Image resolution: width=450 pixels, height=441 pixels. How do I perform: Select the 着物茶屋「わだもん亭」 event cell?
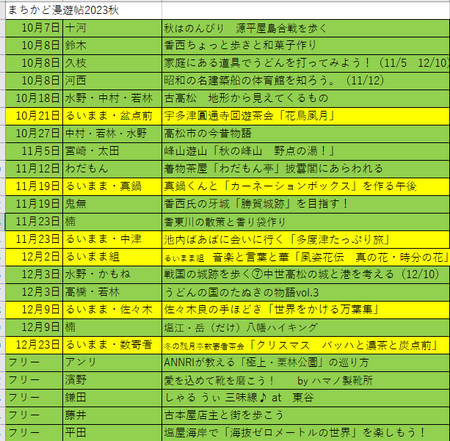point(306,169)
